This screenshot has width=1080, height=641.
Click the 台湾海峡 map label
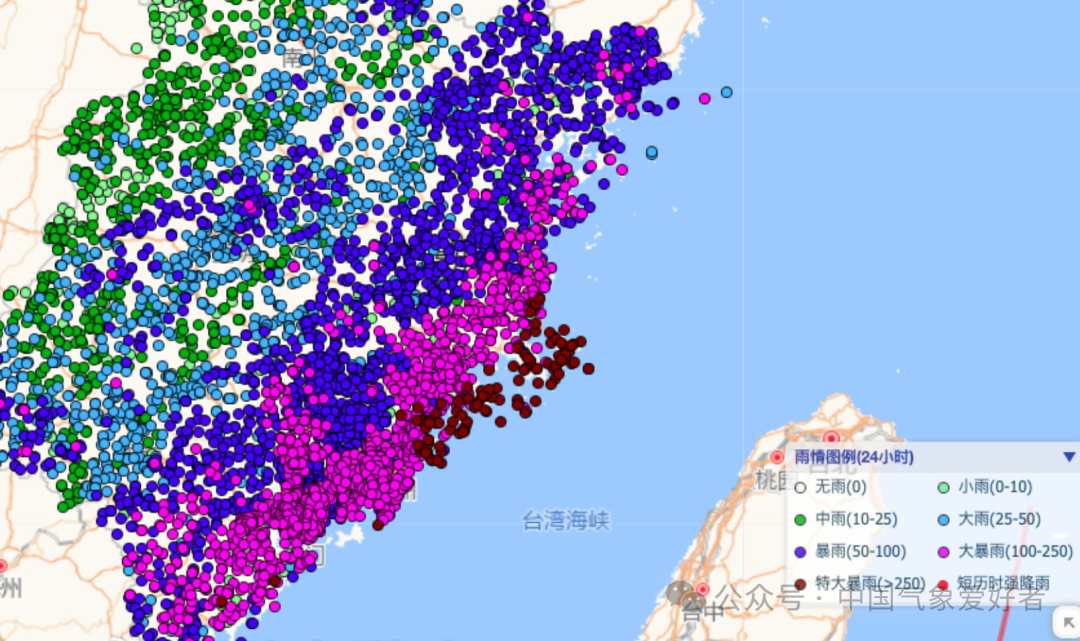pos(566,519)
